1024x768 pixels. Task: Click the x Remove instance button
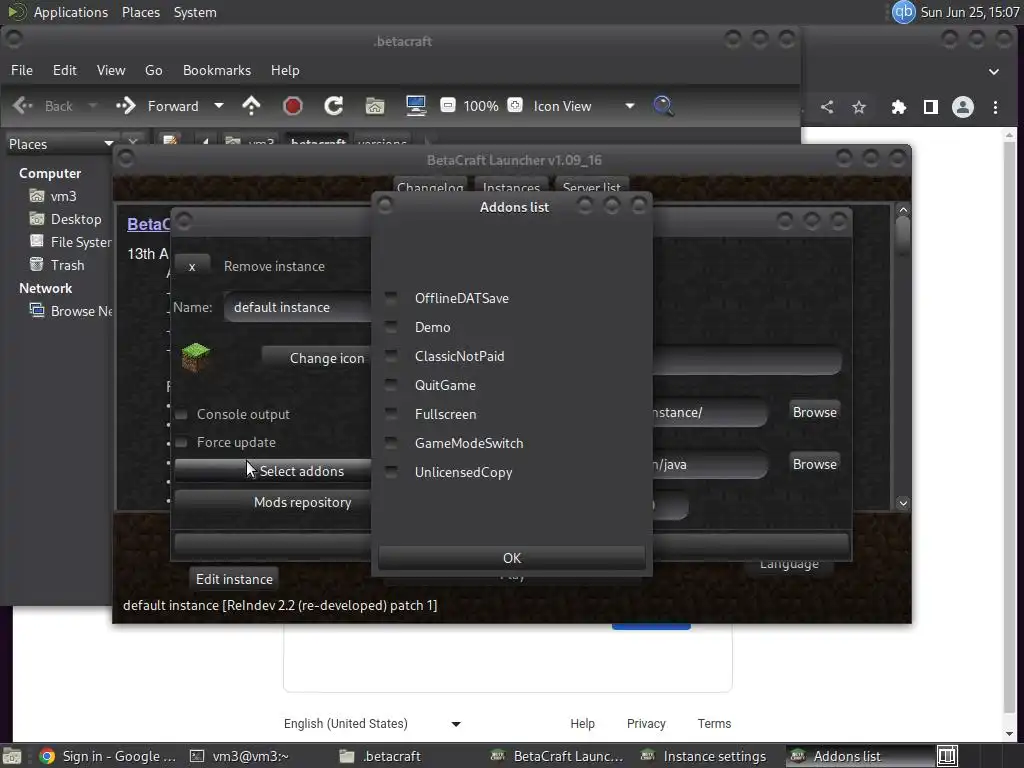[192, 266]
